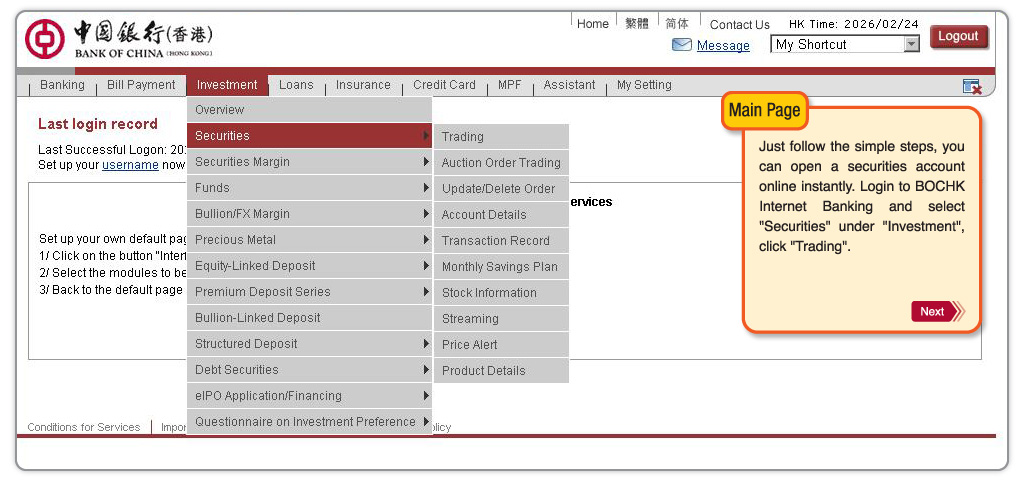Open the MPF tab
This screenshot has width=1024, height=482.
click(x=509, y=85)
